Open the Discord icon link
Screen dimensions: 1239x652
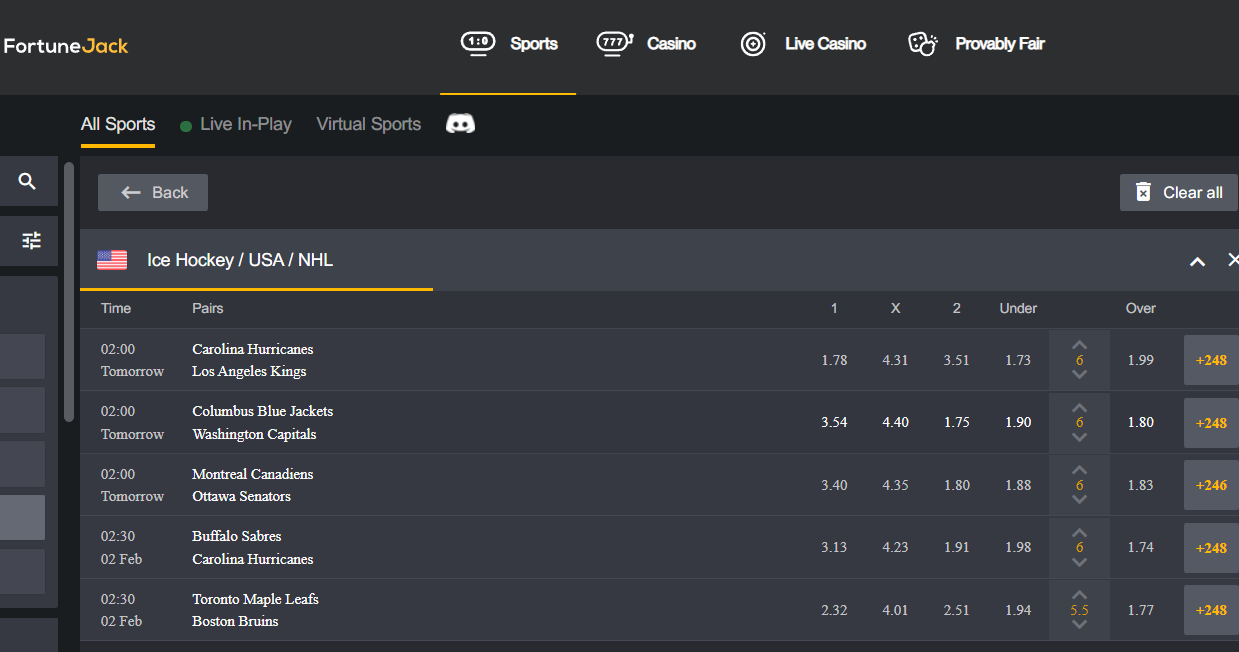click(460, 123)
